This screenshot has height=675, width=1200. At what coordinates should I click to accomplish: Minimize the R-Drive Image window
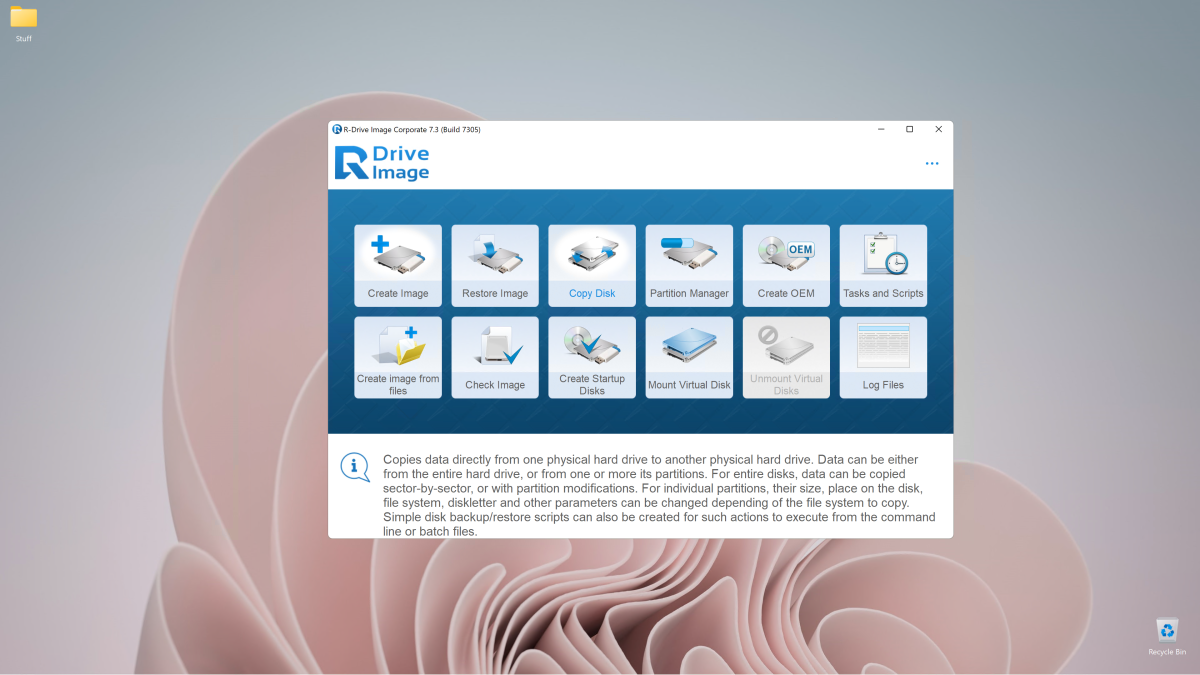pyautogui.click(x=881, y=129)
